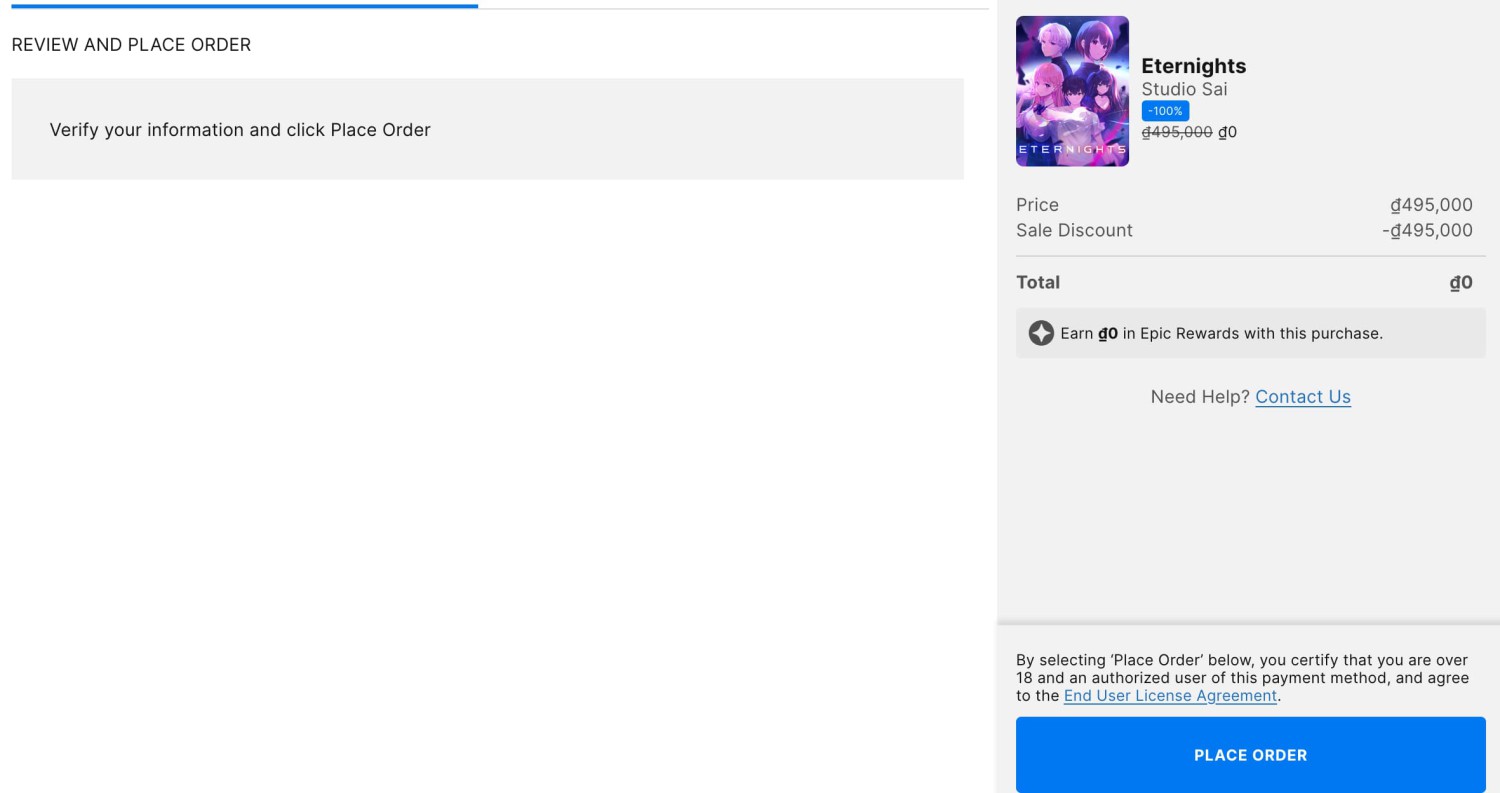
Task: Click the 'Verify your information' message
Action: (240, 130)
